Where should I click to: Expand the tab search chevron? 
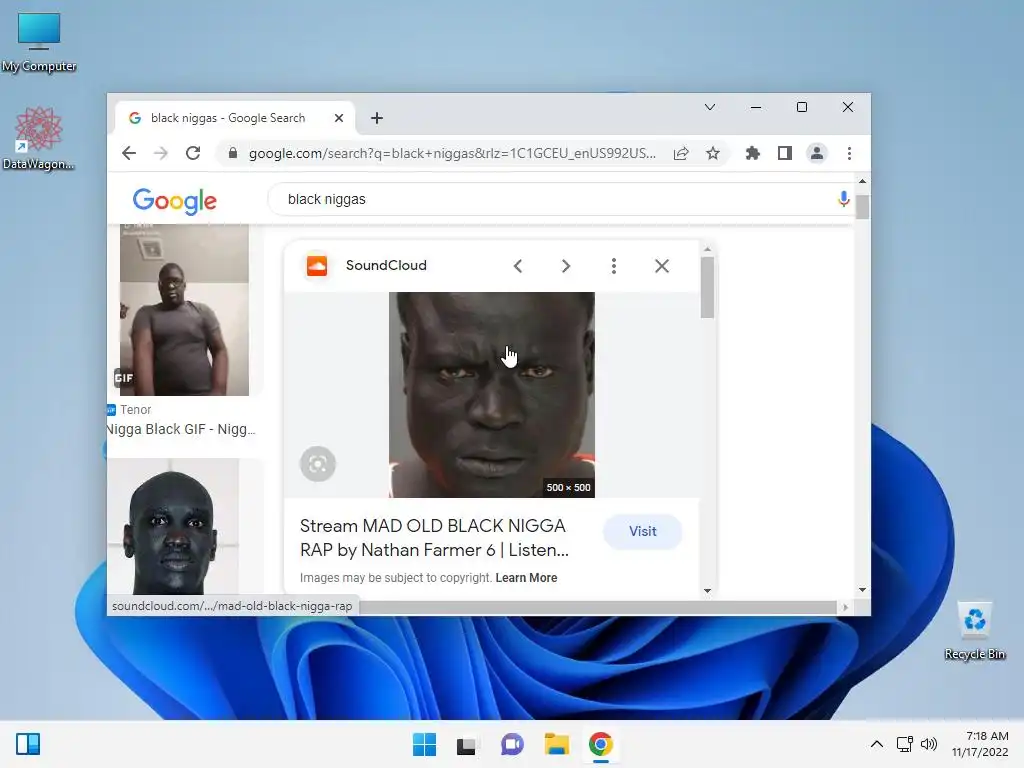pos(710,107)
